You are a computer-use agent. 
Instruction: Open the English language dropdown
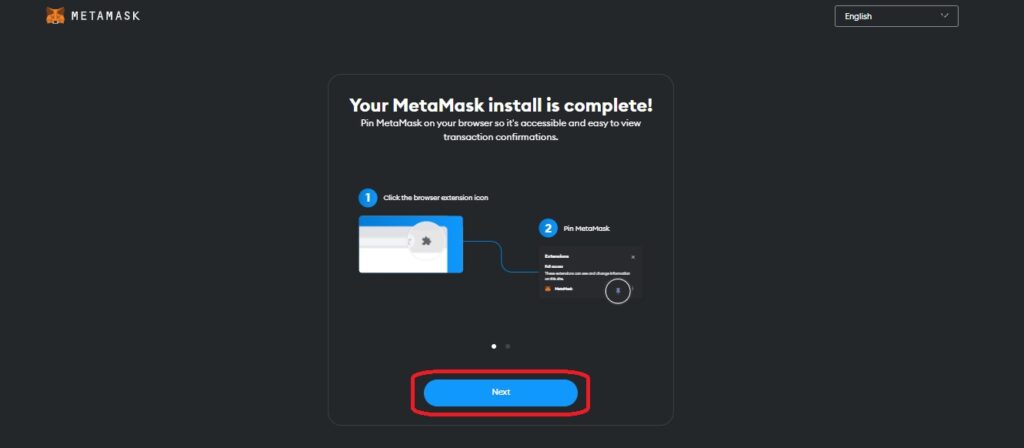(x=896, y=16)
